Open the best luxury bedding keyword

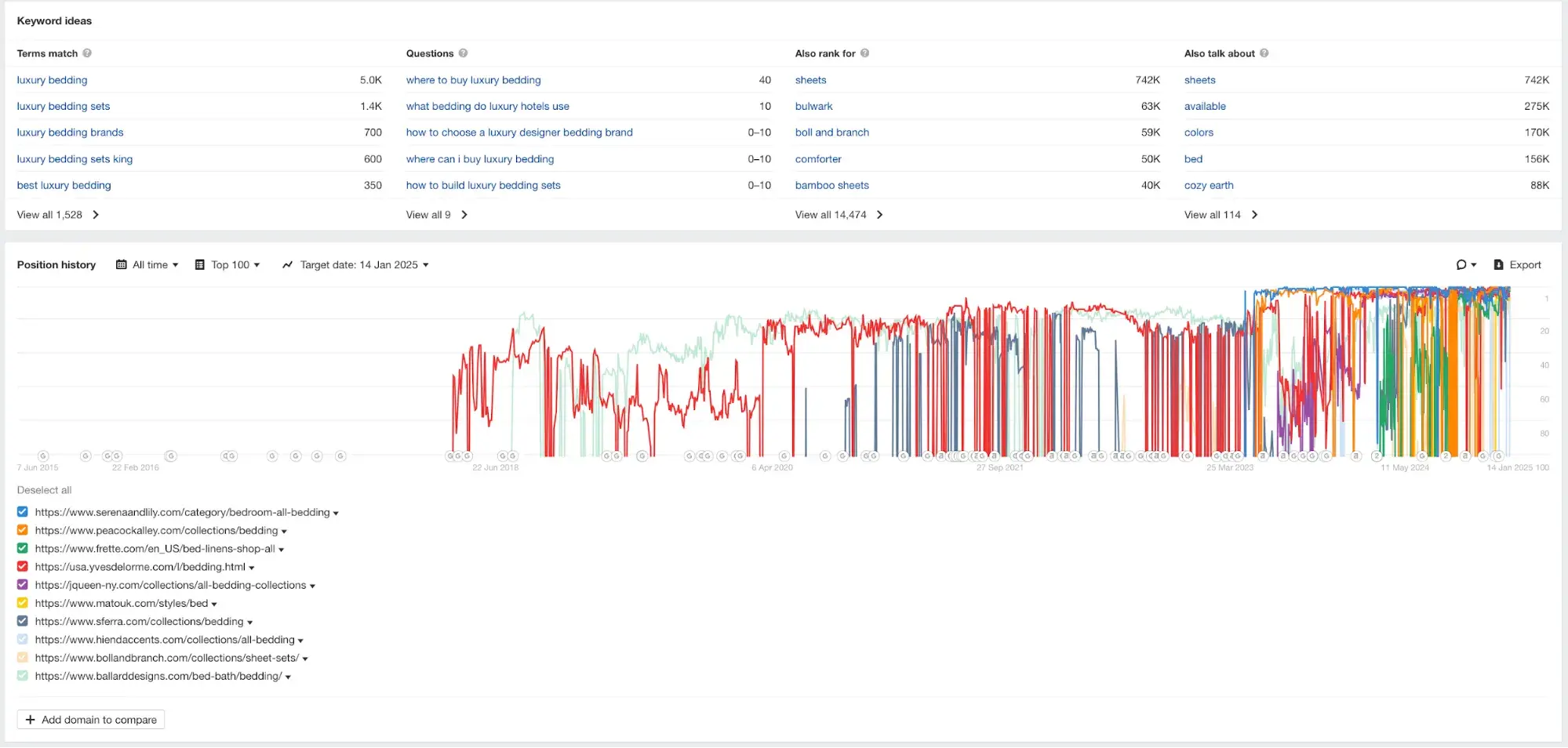(64, 186)
